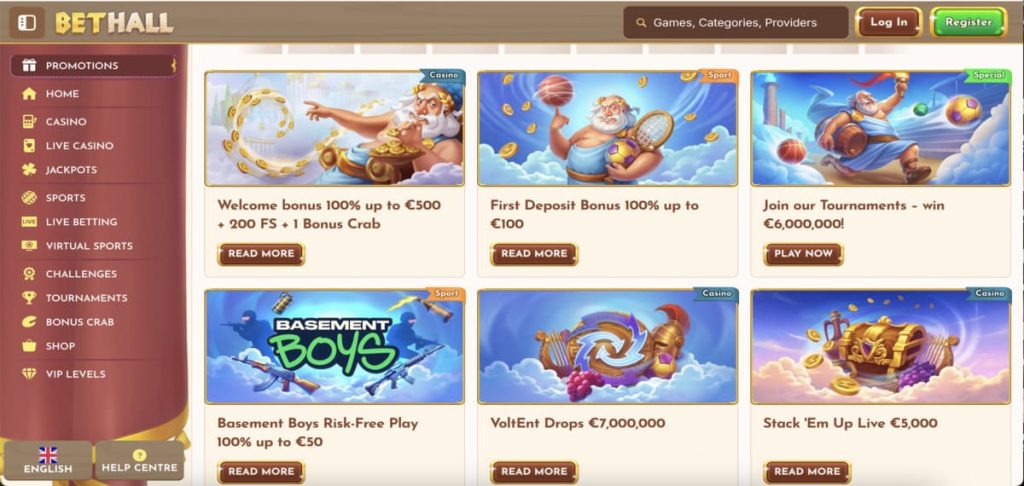The width and height of the screenshot is (1024, 486).
Task: Click the VIP Levels diamond icon
Action: 29,374
